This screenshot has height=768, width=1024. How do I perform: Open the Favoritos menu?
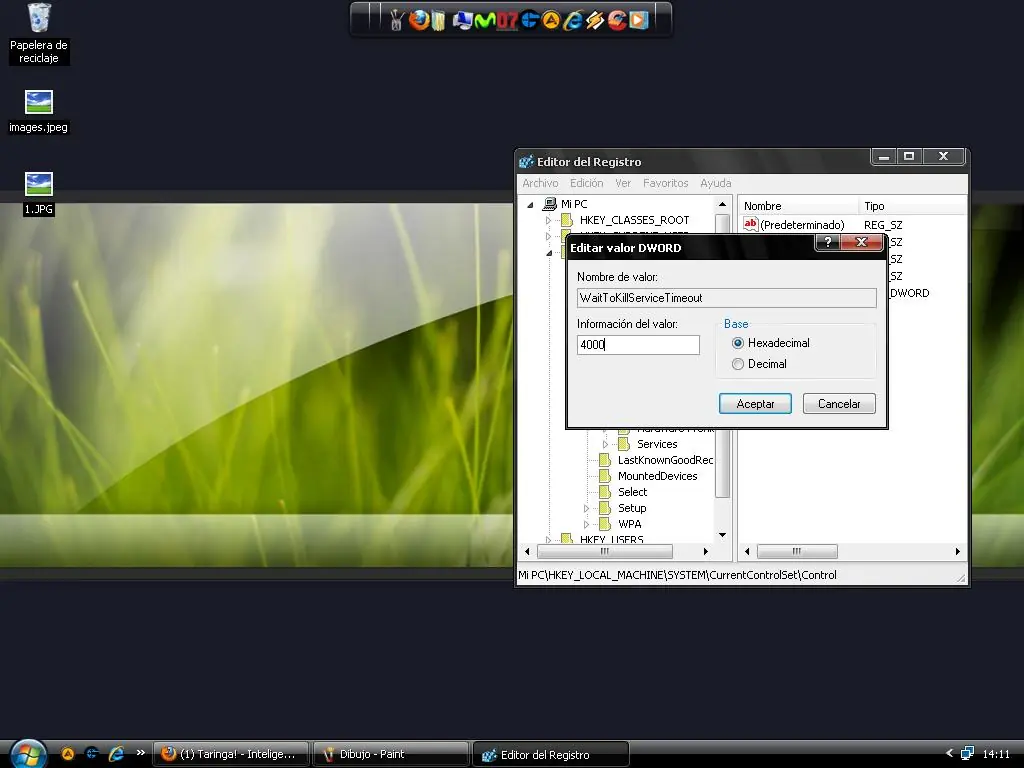(x=665, y=183)
